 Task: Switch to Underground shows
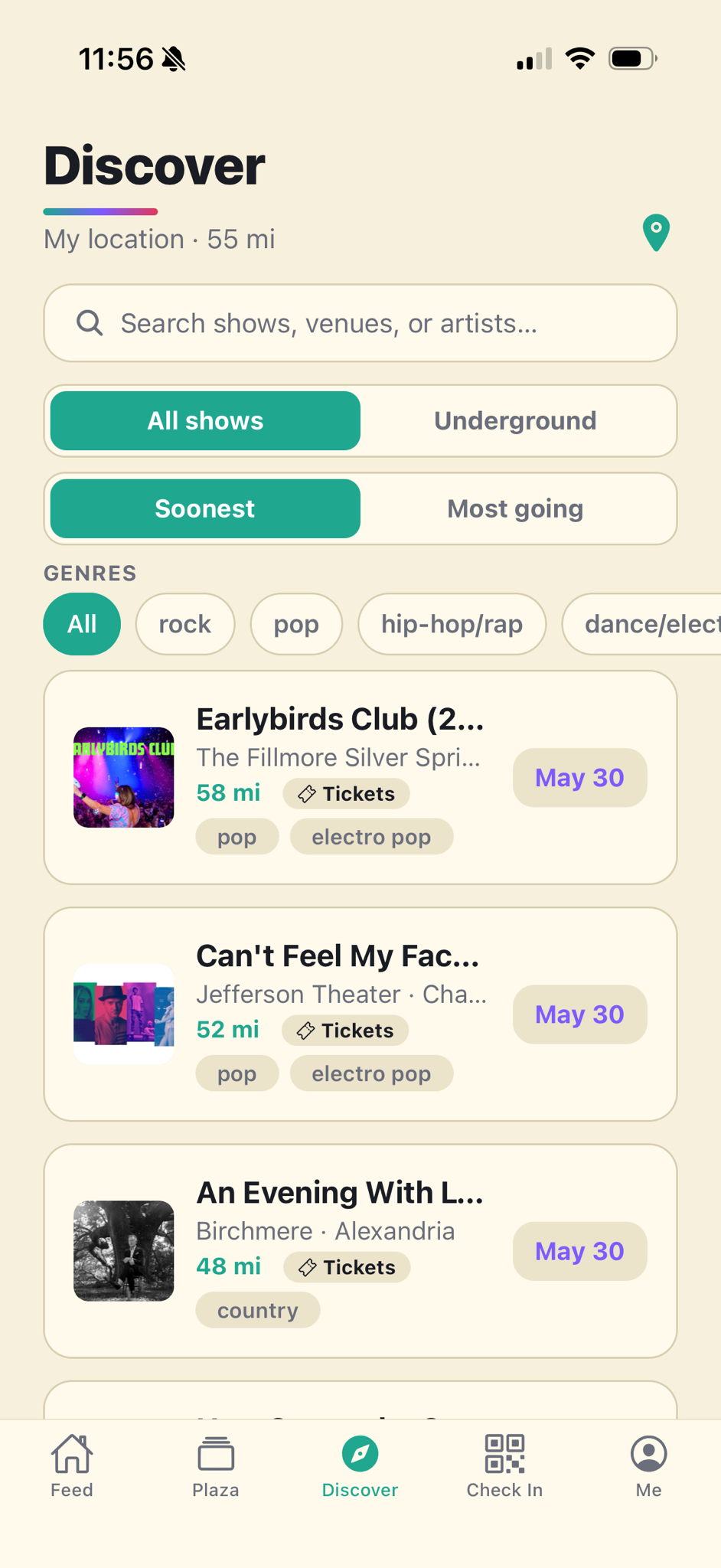click(x=515, y=421)
